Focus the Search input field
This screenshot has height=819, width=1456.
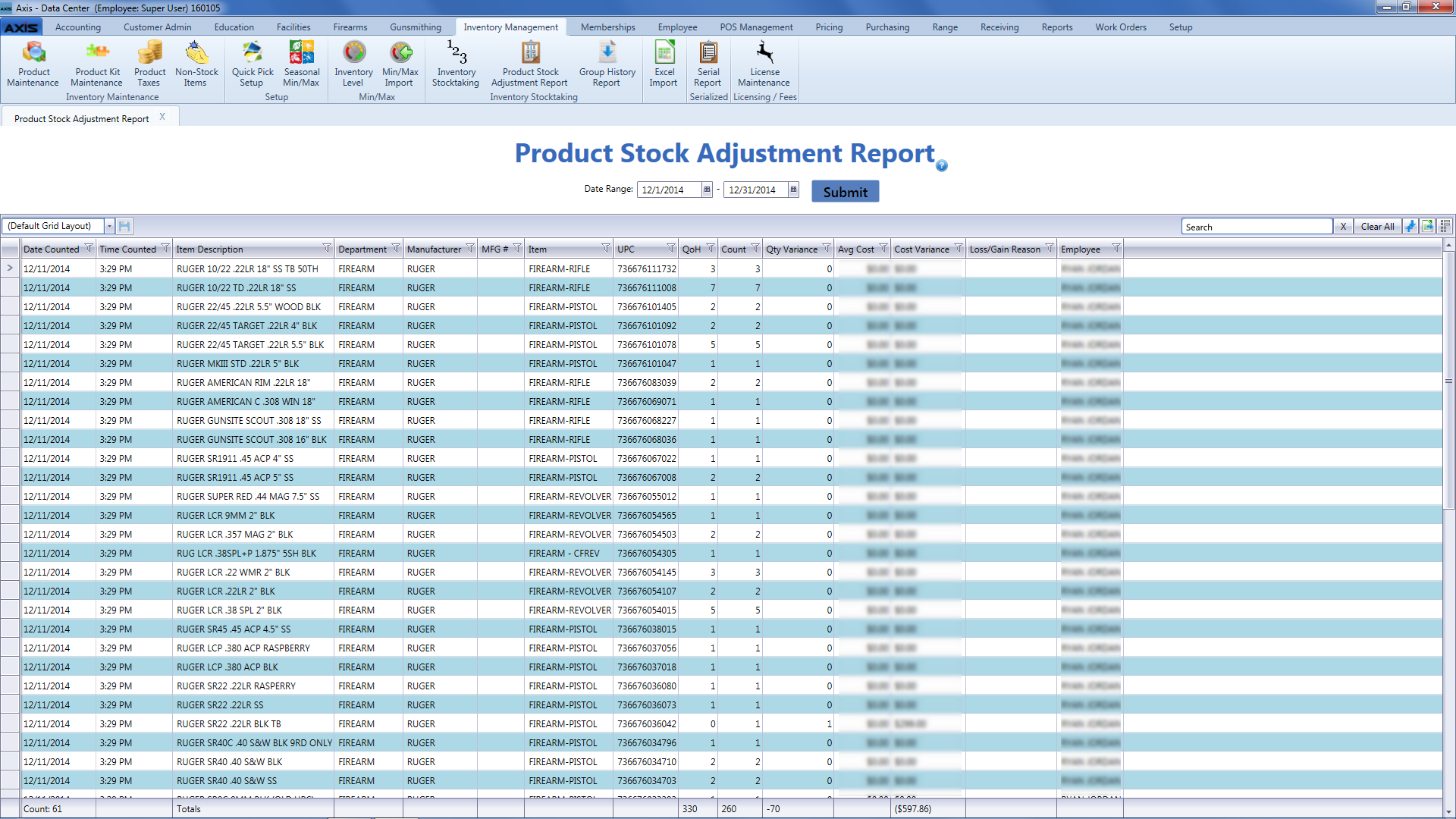coord(1257,226)
